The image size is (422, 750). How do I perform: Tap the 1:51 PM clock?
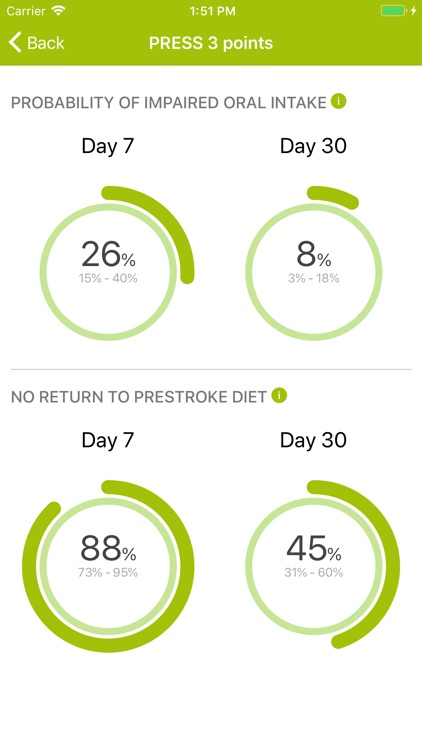(212, 11)
